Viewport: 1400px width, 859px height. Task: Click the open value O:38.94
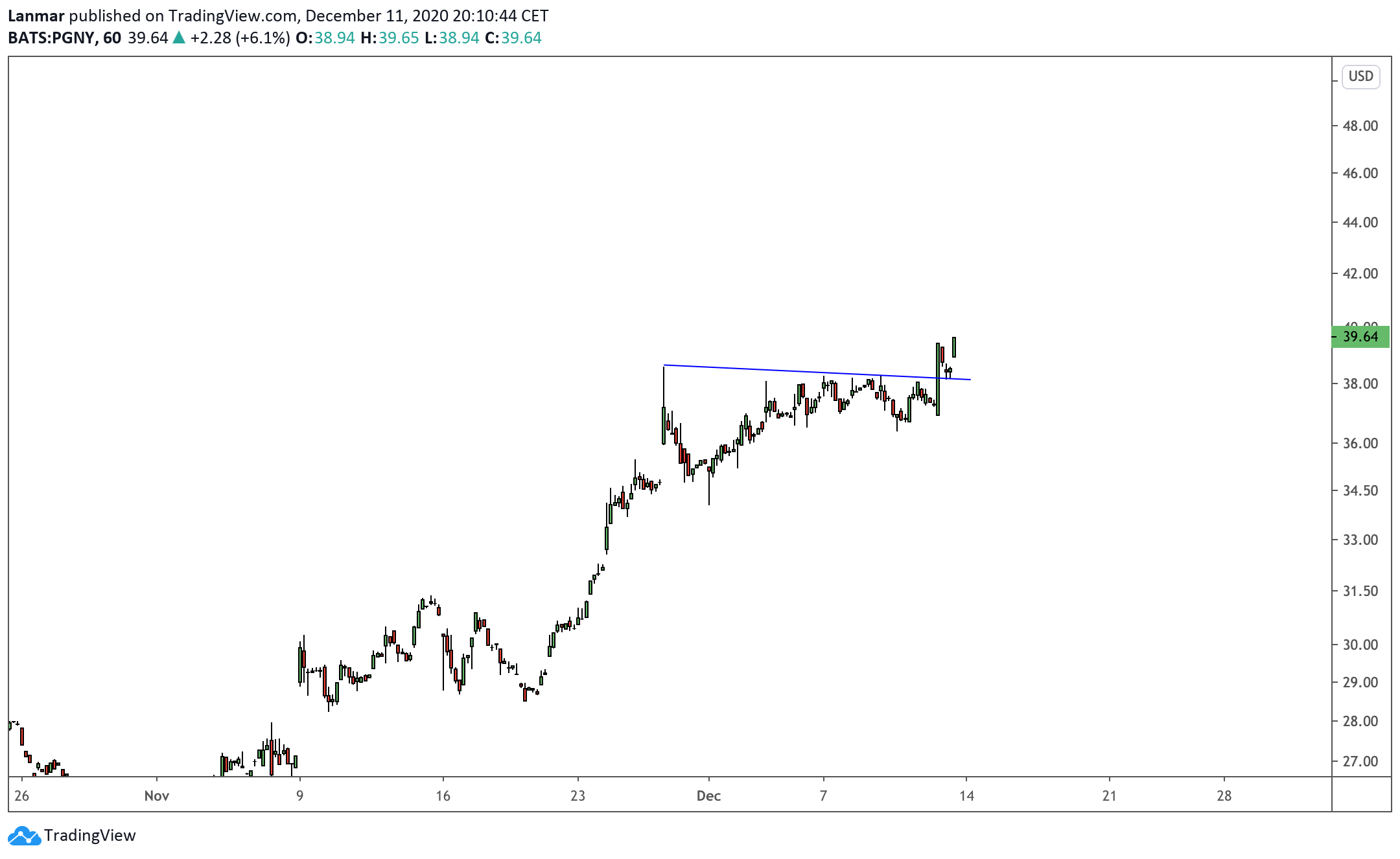(325, 38)
